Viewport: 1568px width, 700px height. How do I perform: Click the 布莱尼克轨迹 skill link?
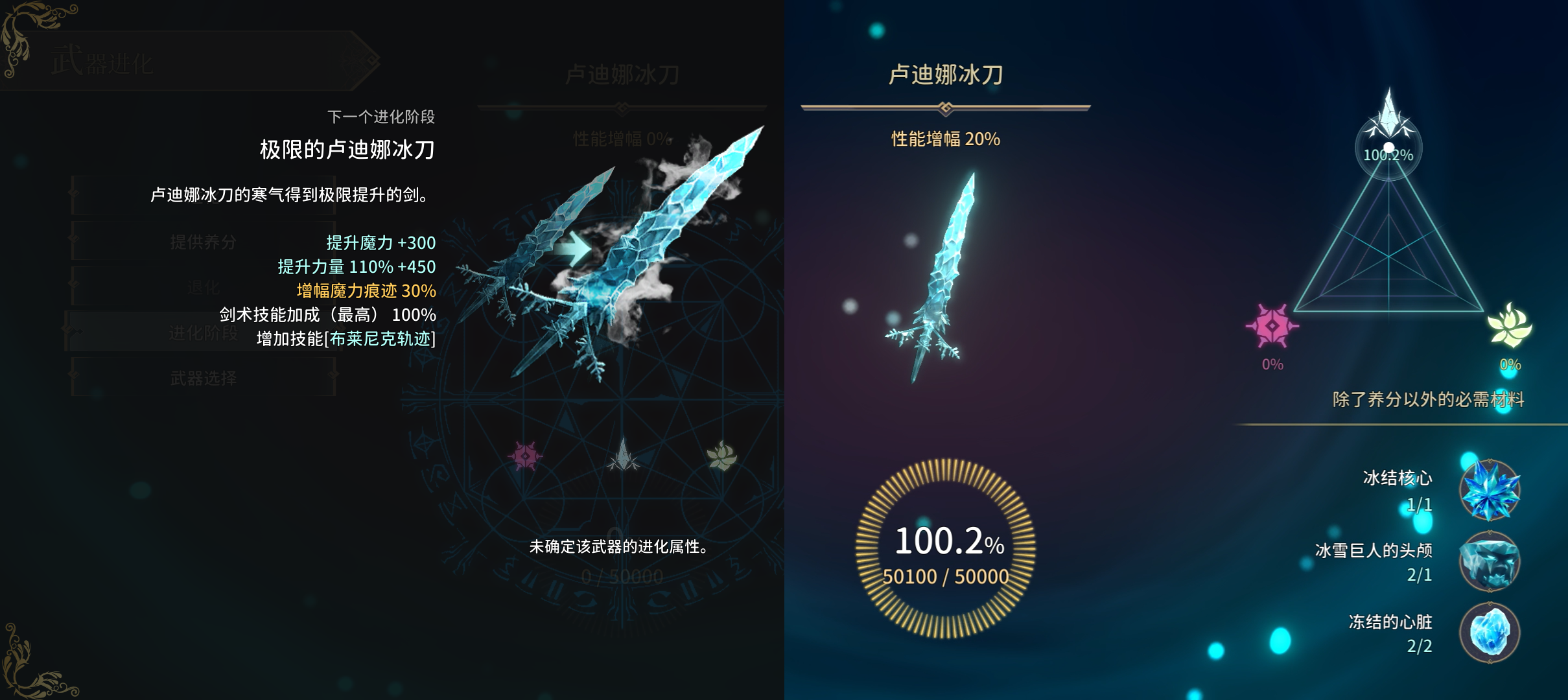(x=380, y=338)
